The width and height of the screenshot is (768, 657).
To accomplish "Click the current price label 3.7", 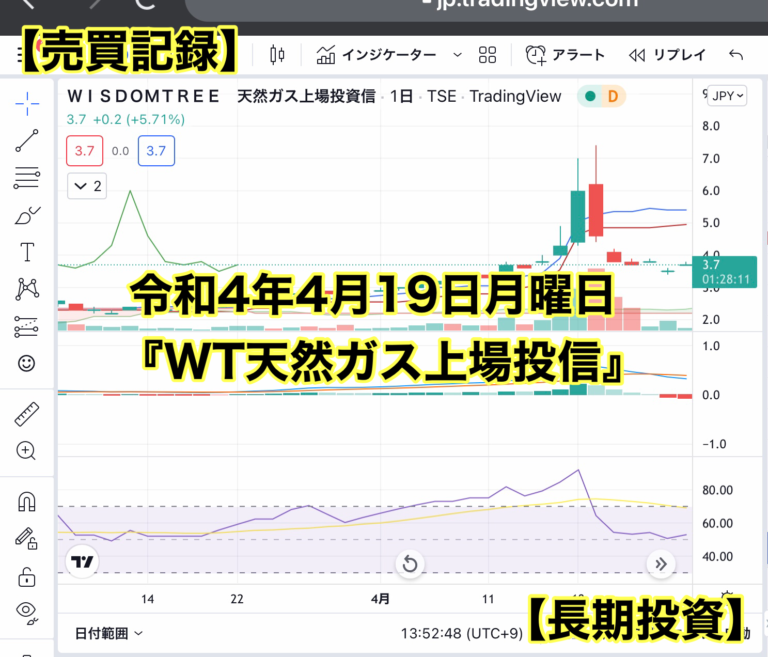I will pyautogui.click(x=724, y=272).
